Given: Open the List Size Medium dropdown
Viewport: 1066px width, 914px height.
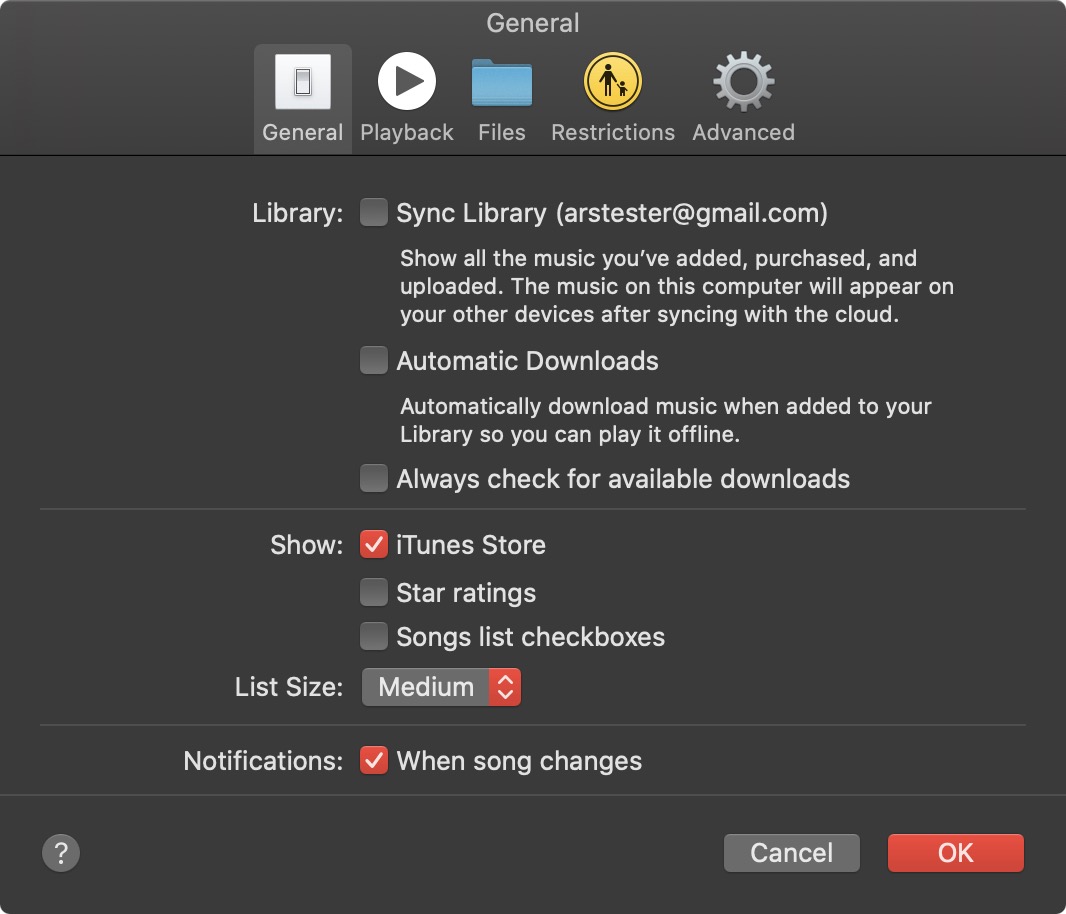Looking at the screenshot, I should click(x=427, y=687).
